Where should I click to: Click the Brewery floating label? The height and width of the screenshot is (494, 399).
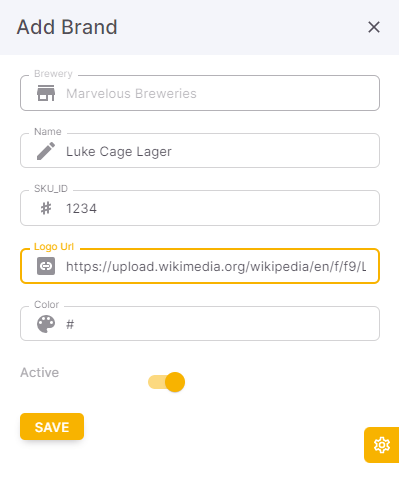(53, 74)
